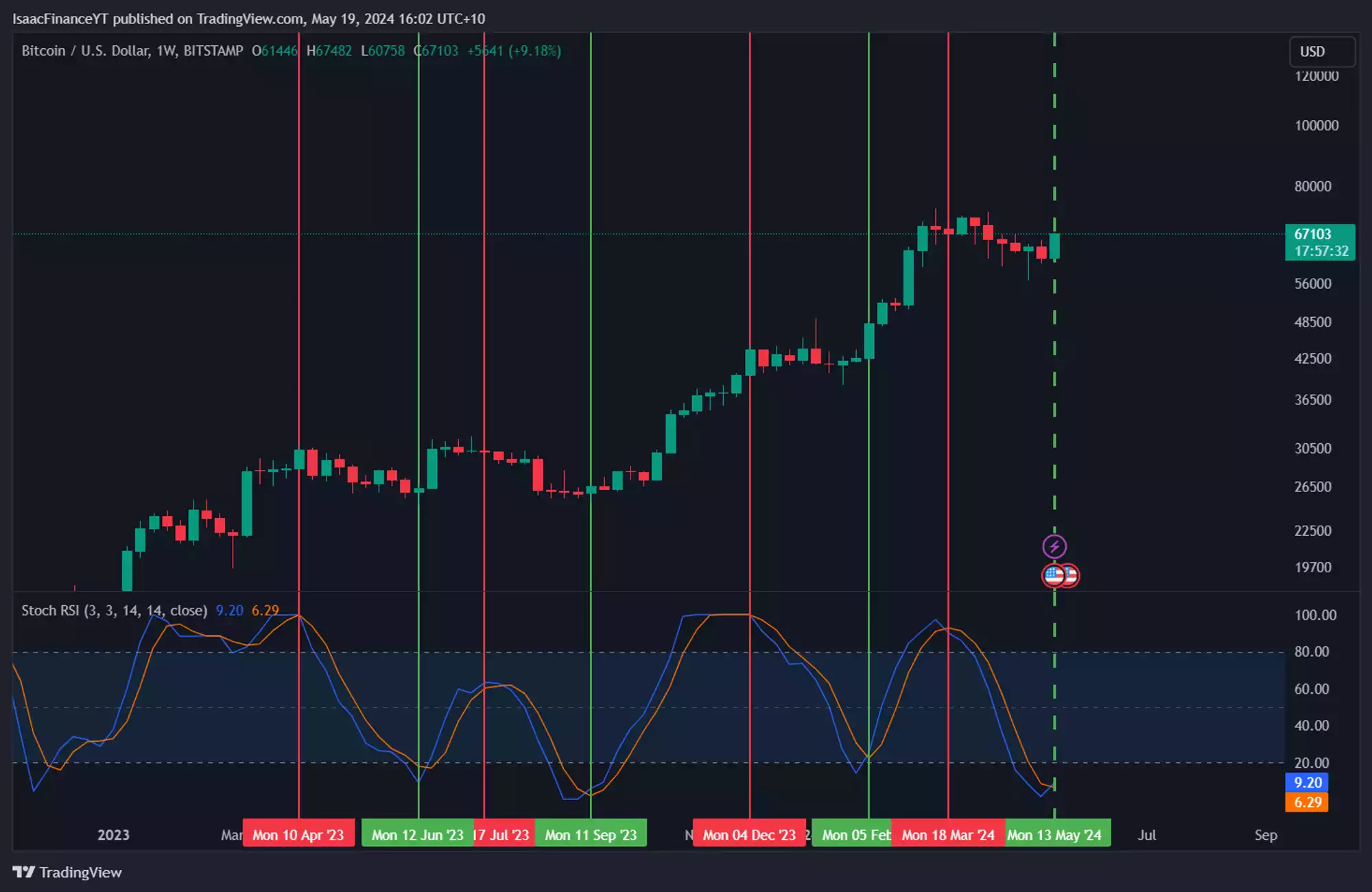Select the blue 9.20 Stoch RSI value label

tap(1307, 783)
